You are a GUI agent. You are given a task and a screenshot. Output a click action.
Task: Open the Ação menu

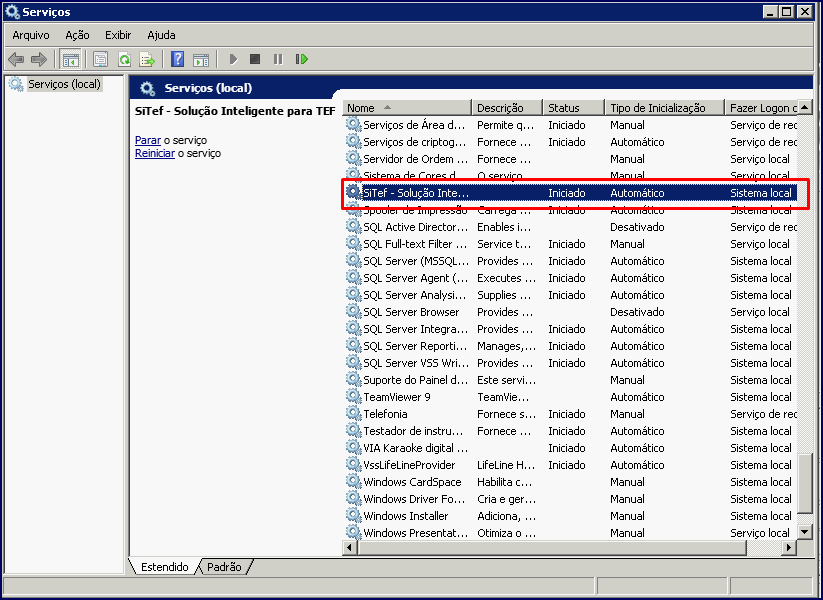[x=77, y=35]
